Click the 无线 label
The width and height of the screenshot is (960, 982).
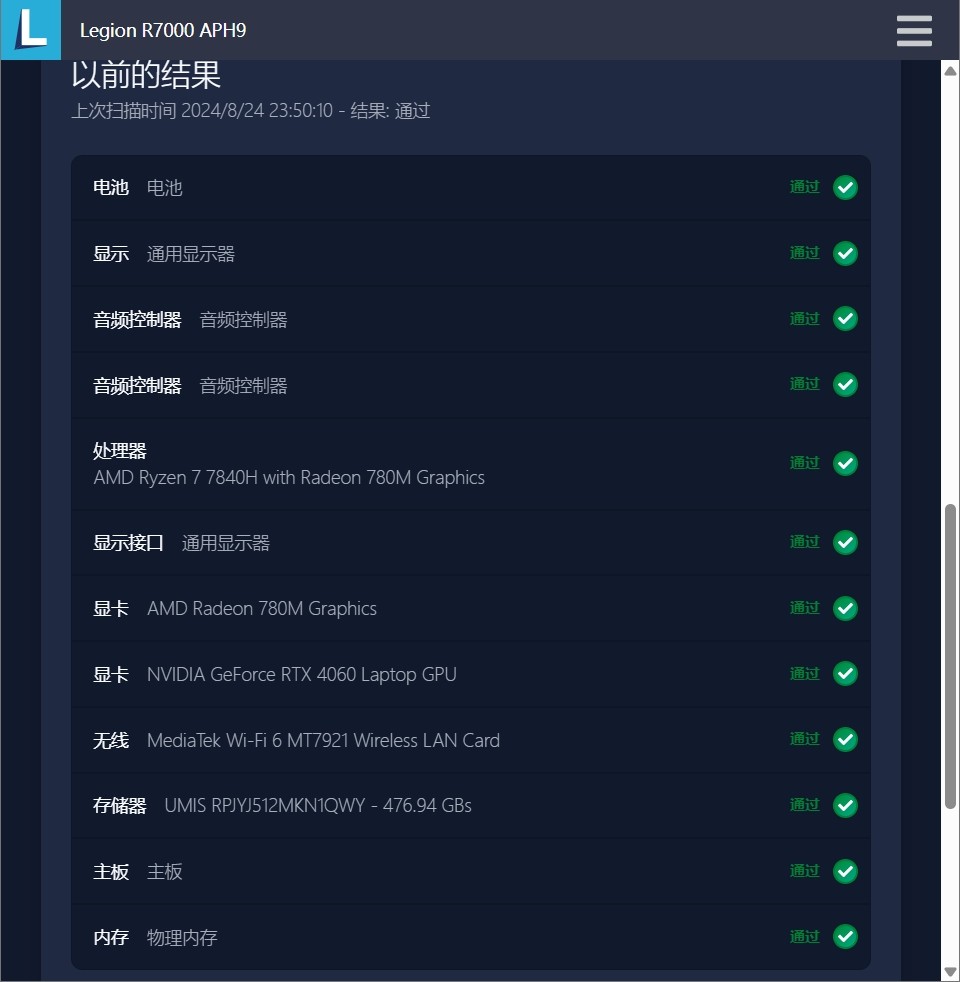(111, 740)
